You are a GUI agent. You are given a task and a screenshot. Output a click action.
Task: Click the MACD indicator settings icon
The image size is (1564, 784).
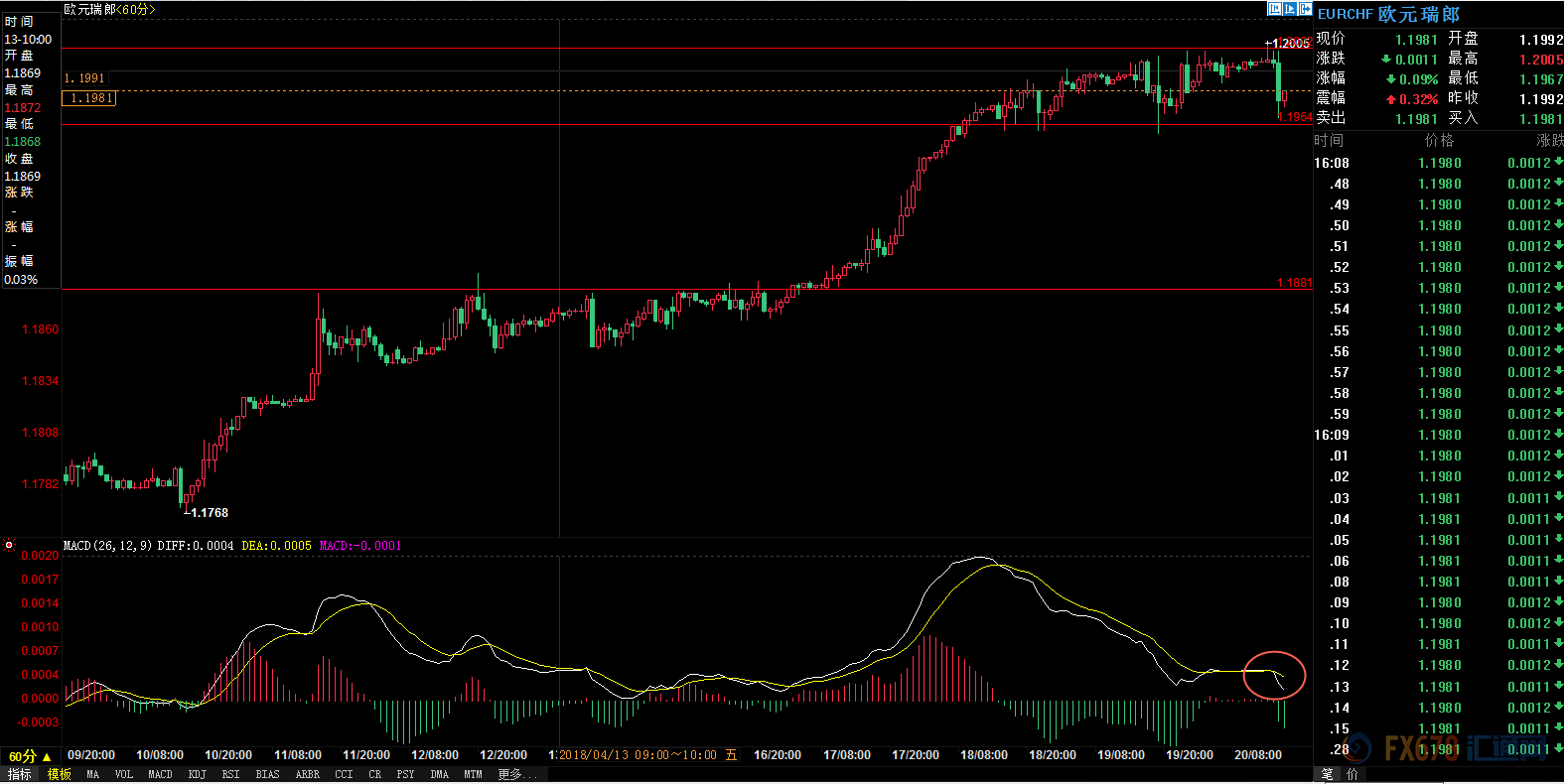[x=9, y=545]
